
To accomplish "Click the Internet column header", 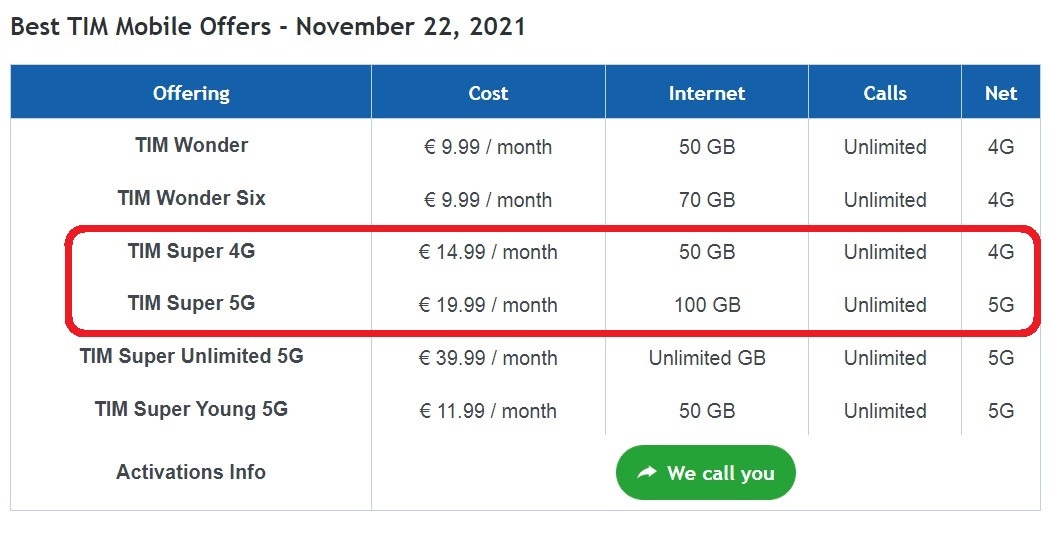I will (x=707, y=93).
